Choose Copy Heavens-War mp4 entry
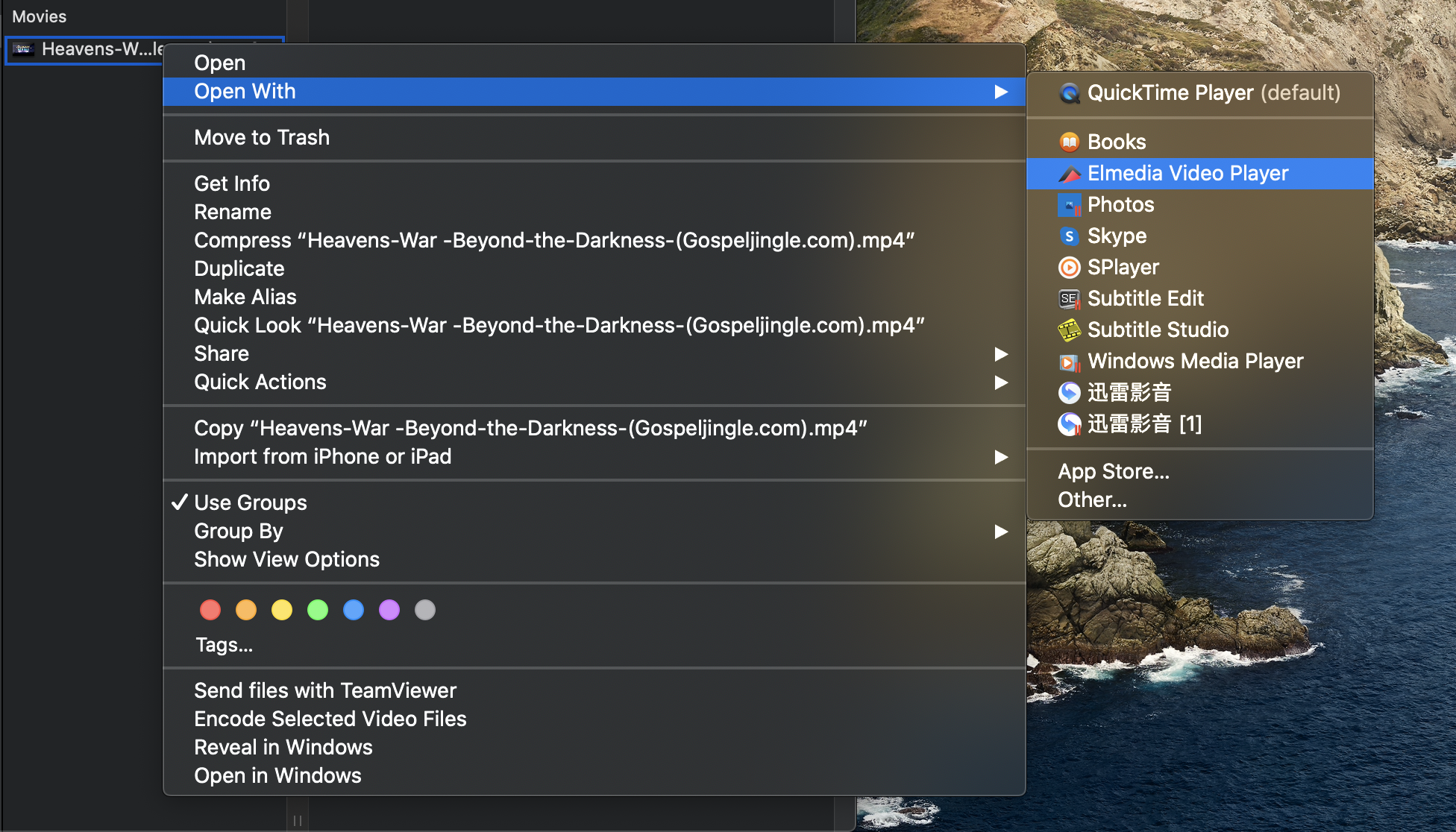The width and height of the screenshot is (1456, 832). [594, 429]
